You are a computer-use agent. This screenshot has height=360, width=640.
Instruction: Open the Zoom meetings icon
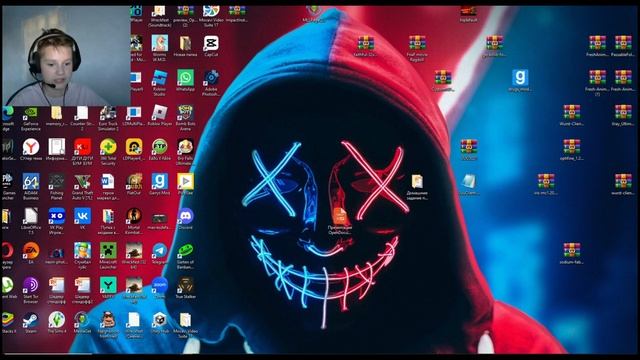pos(160,285)
